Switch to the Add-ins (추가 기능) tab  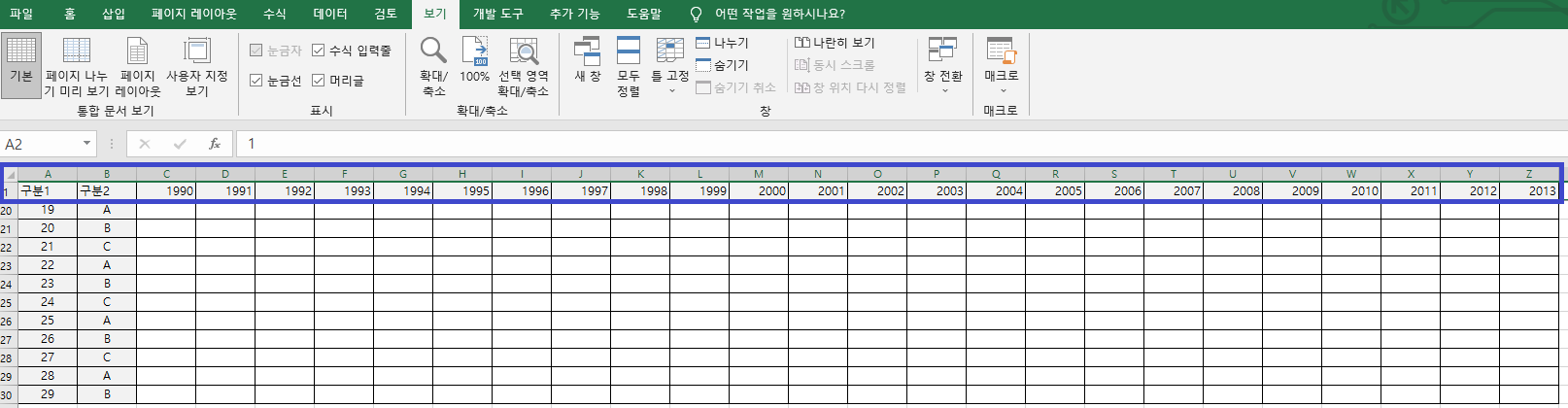pyautogui.click(x=575, y=14)
